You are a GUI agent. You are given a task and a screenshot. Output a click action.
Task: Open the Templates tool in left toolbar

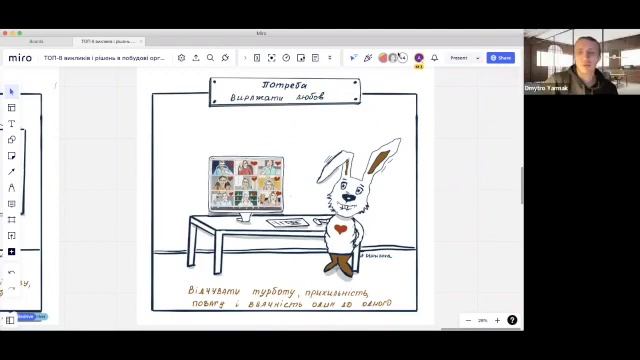(x=11, y=108)
